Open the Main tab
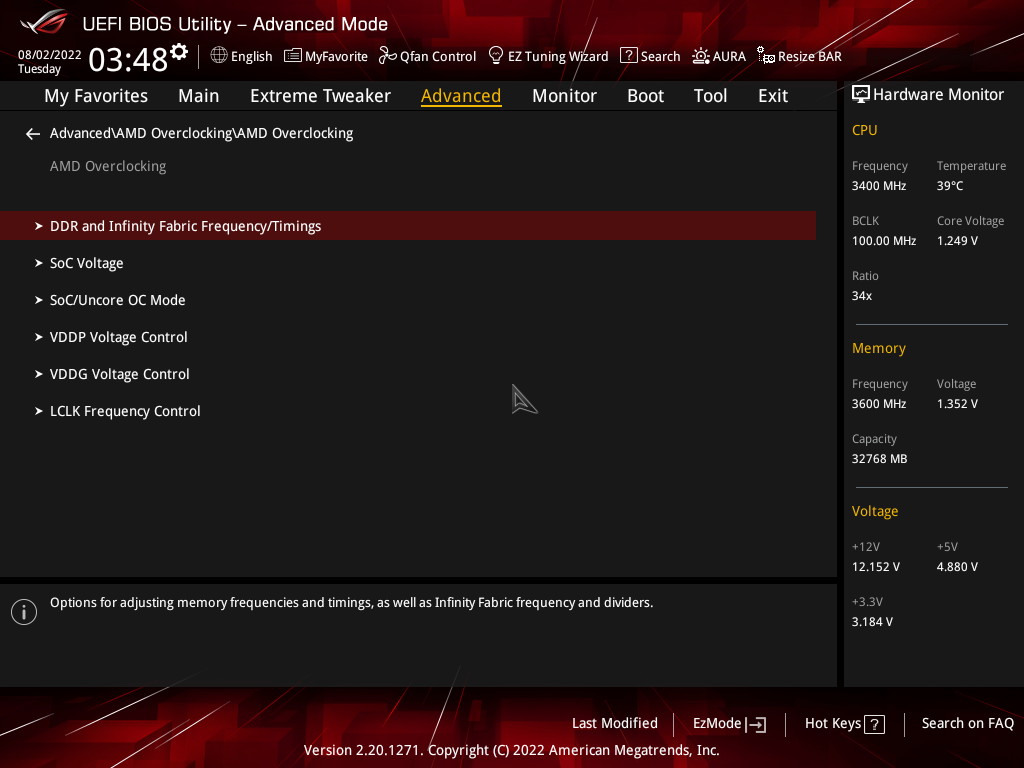This screenshot has height=768, width=1024. pyautogui.click(x=199, y=96)
